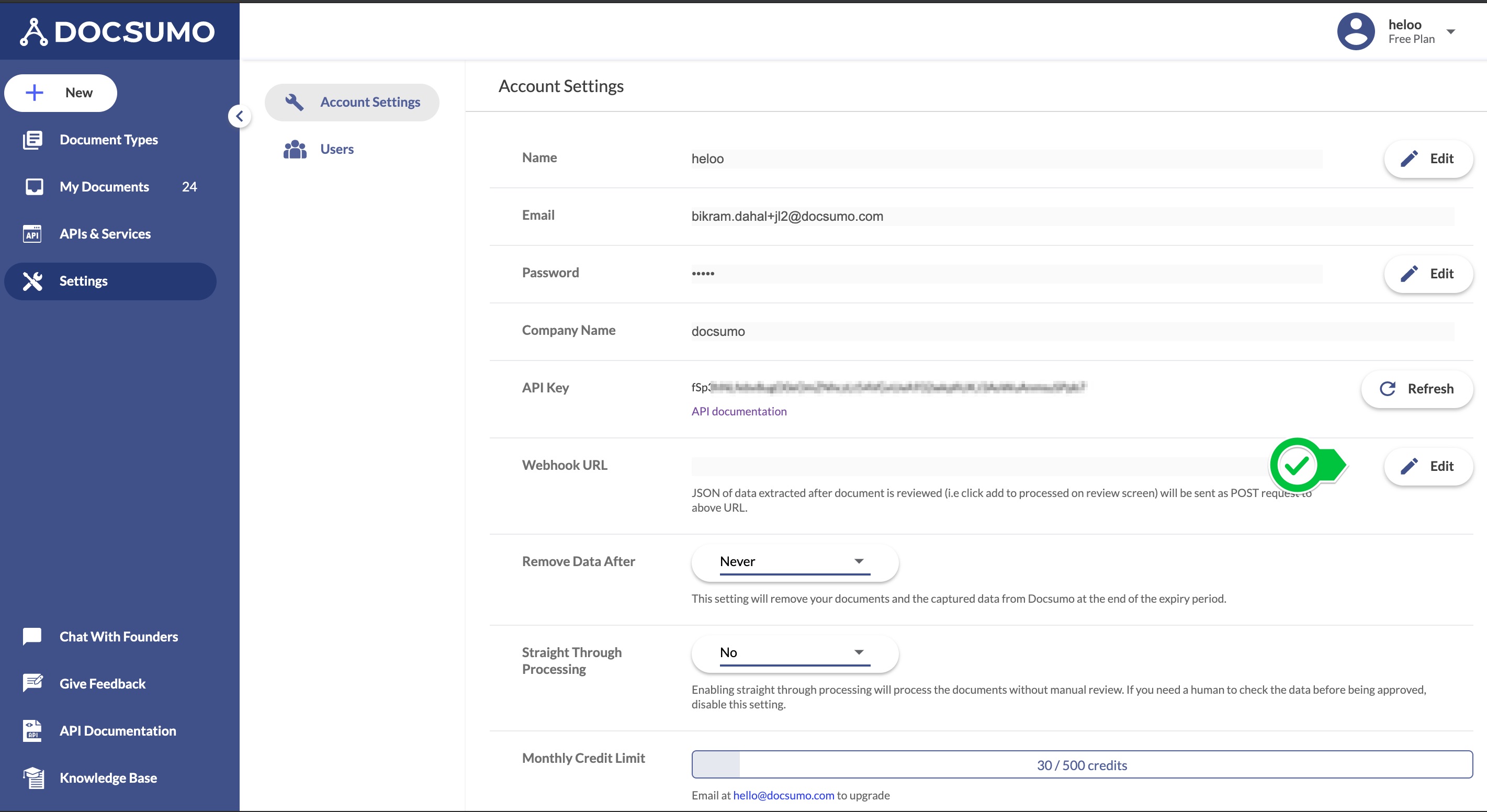Click the plus icon on New button
Image resolution: width=1487 pixels, height=812 pixels.
35,93
